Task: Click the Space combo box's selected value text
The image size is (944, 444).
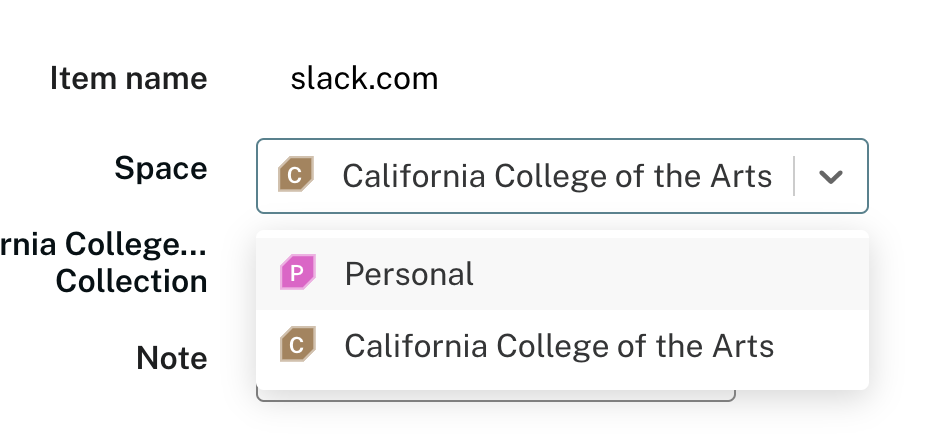Action: click(x=556, y=177)
